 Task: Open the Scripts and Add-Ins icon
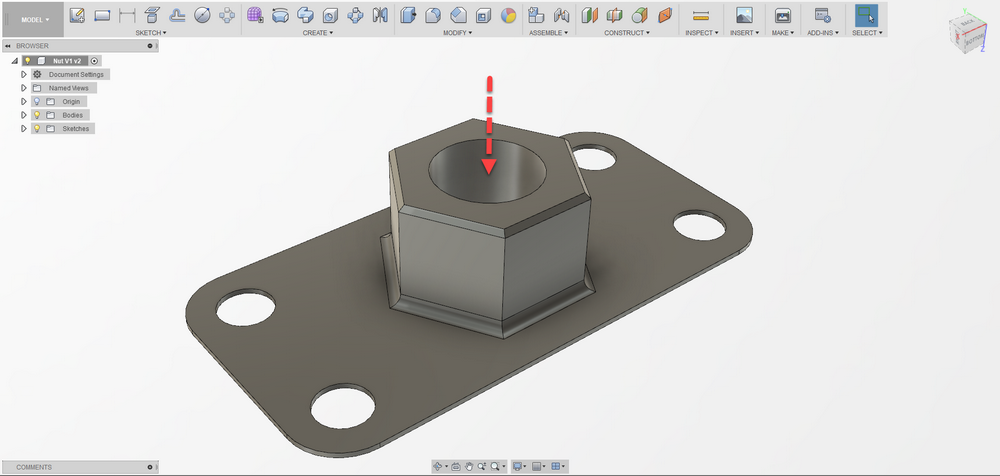[x=823, y=15]
